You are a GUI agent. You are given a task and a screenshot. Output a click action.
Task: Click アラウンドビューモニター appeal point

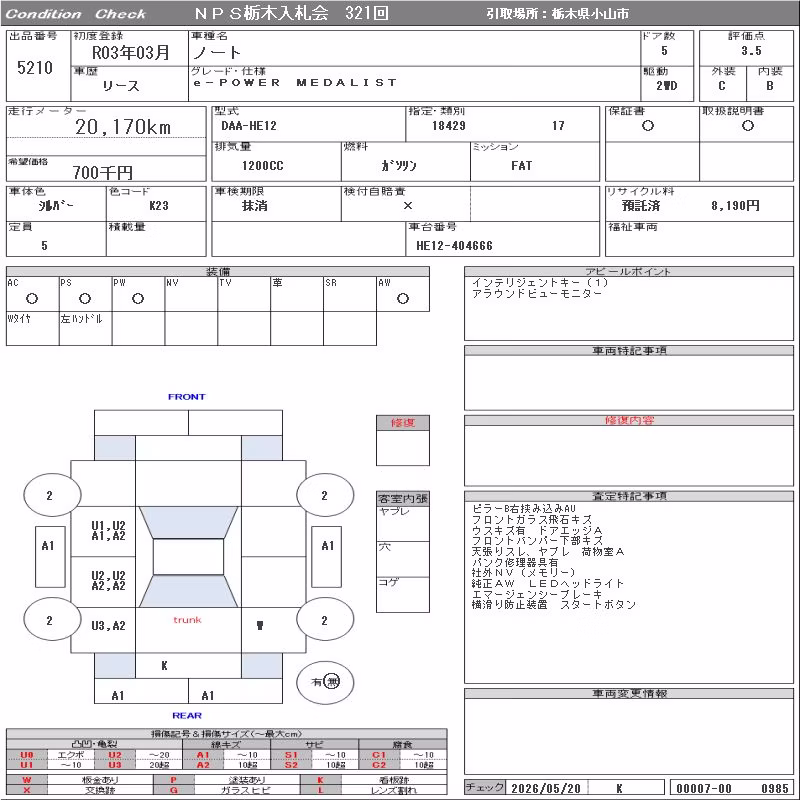pos(537,293)
